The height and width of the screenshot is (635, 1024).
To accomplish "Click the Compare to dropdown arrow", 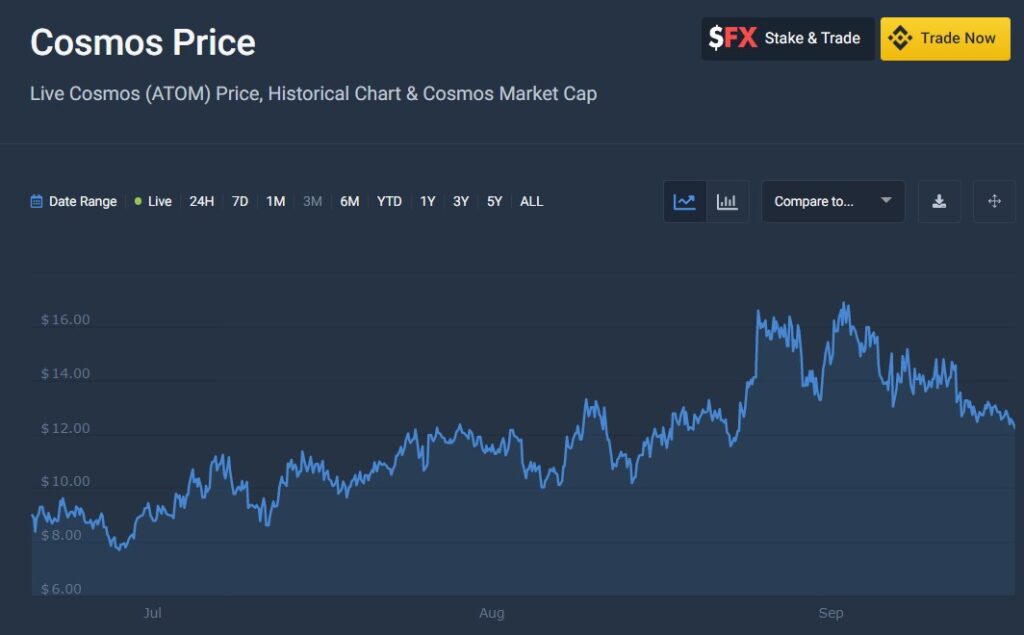I will coord(886,201).
